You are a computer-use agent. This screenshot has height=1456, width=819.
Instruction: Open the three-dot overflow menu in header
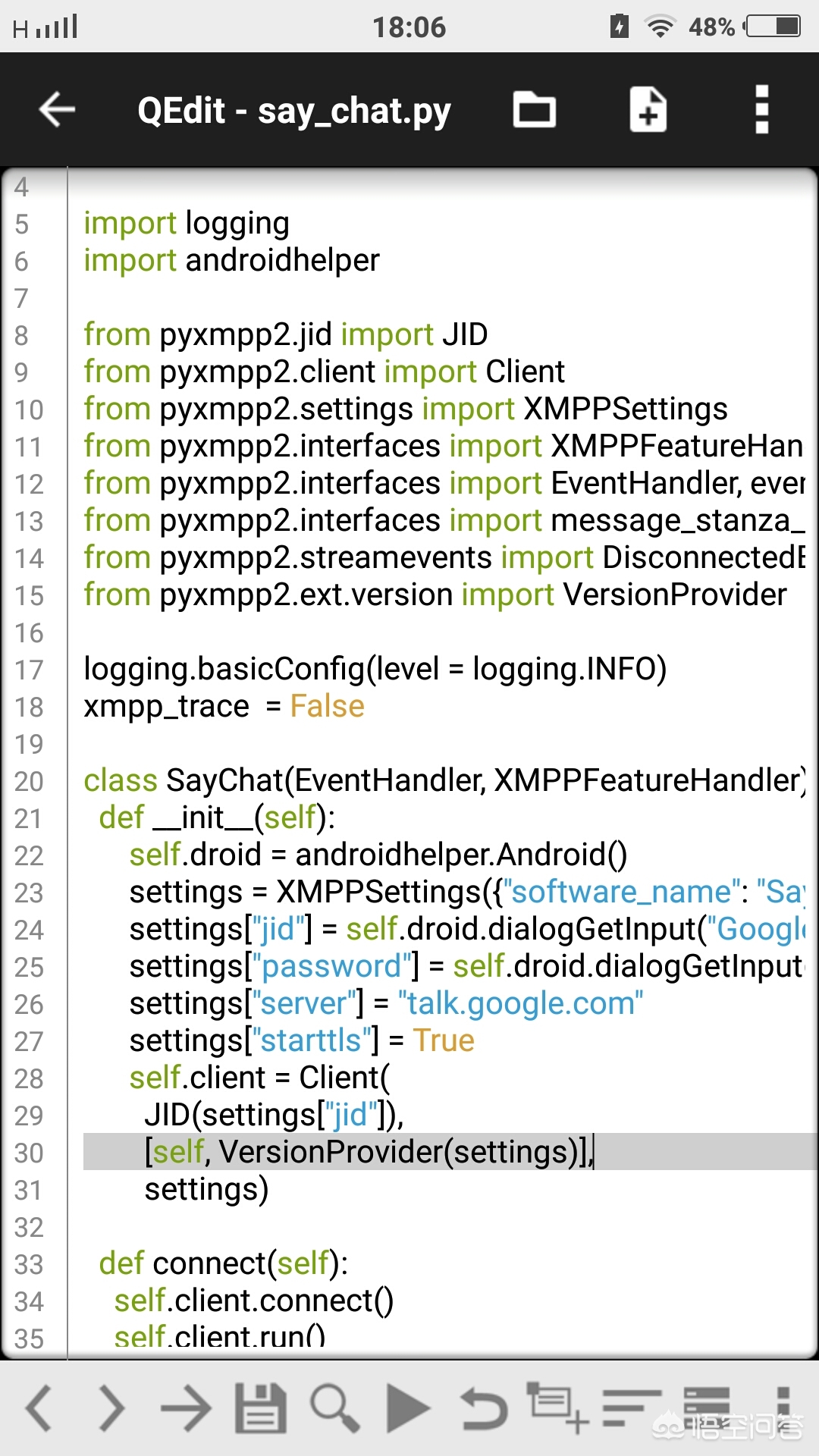[762, 110]
